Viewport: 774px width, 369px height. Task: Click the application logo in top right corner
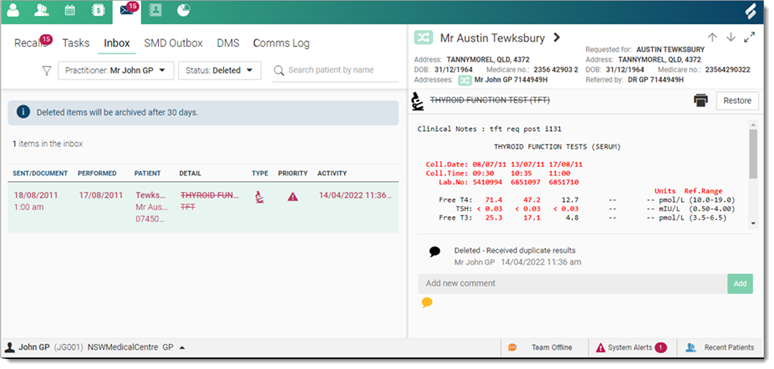pyautogui.click(x=750, y=11)
